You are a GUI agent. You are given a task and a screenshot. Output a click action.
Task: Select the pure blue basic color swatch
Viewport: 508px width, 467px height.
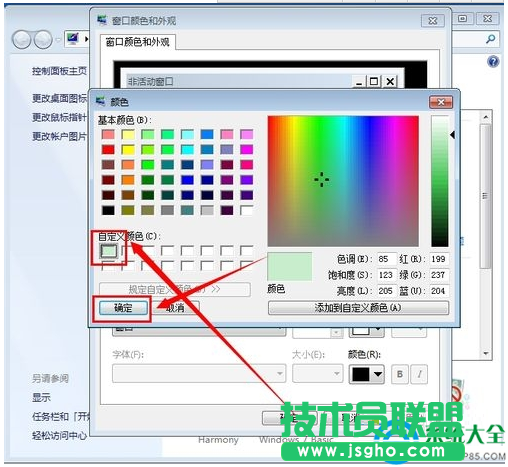click(x=187, y=180)
